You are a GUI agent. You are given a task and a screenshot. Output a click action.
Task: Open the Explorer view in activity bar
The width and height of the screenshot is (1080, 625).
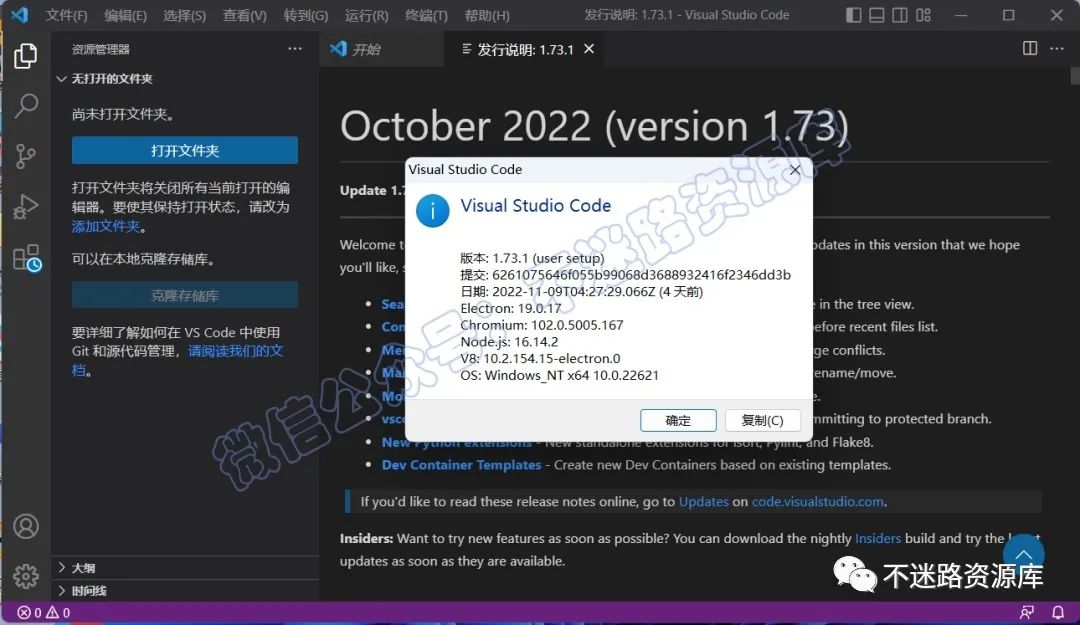(25, 56)
